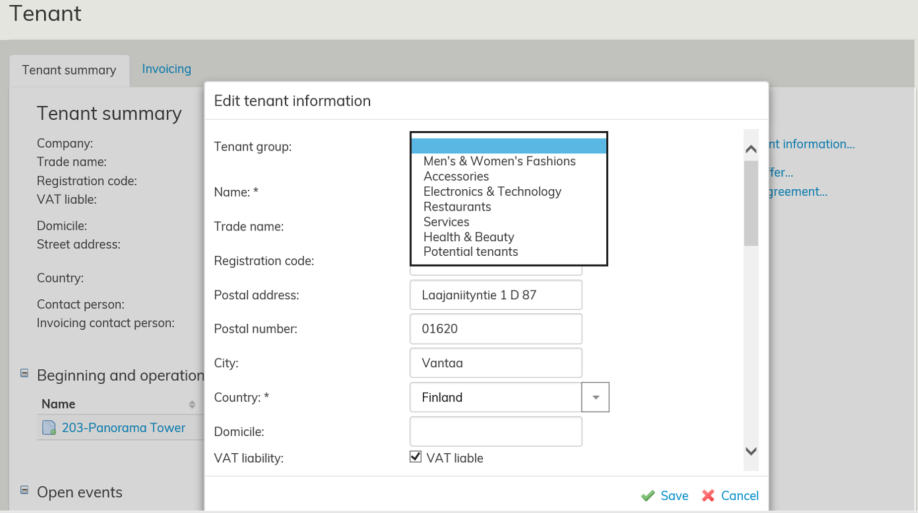Image resolution: width=918 pixels, height=513 pixels.
Task: Click the City field containing Vantaa
Action: pyautogui.click(x=495, y=363)
